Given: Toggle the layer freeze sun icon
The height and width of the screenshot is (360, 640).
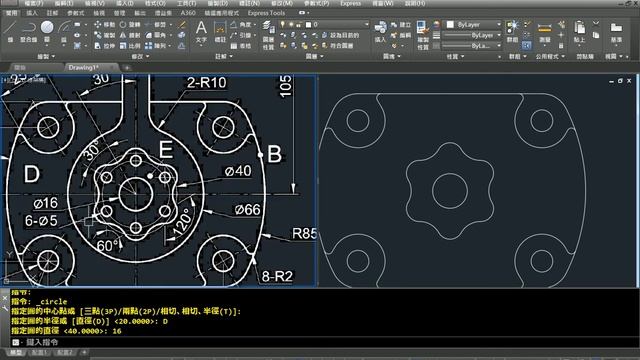Looking at the screenshot, I should [x=291, y=25].
